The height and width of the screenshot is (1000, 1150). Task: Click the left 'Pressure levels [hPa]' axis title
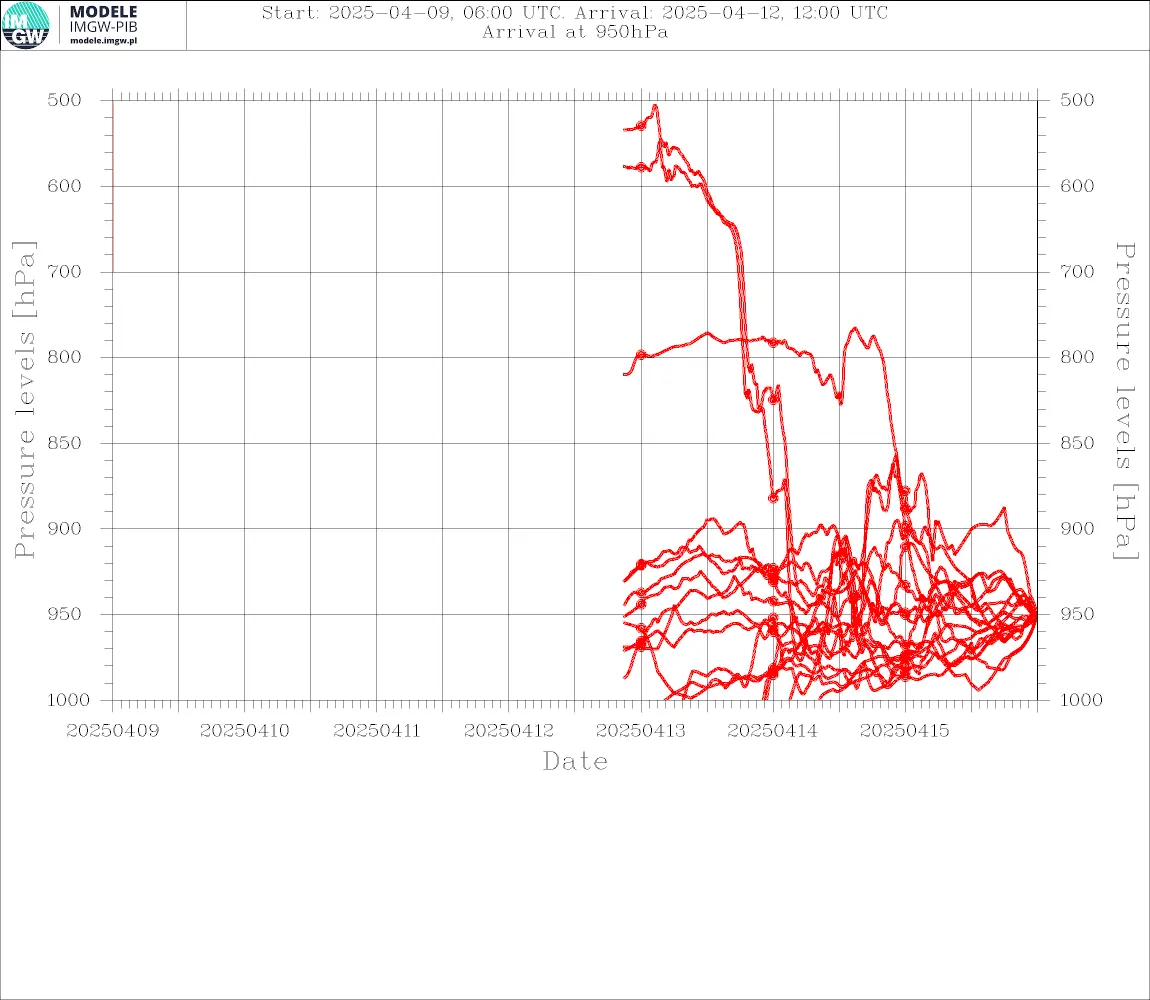tap(24, 400)
